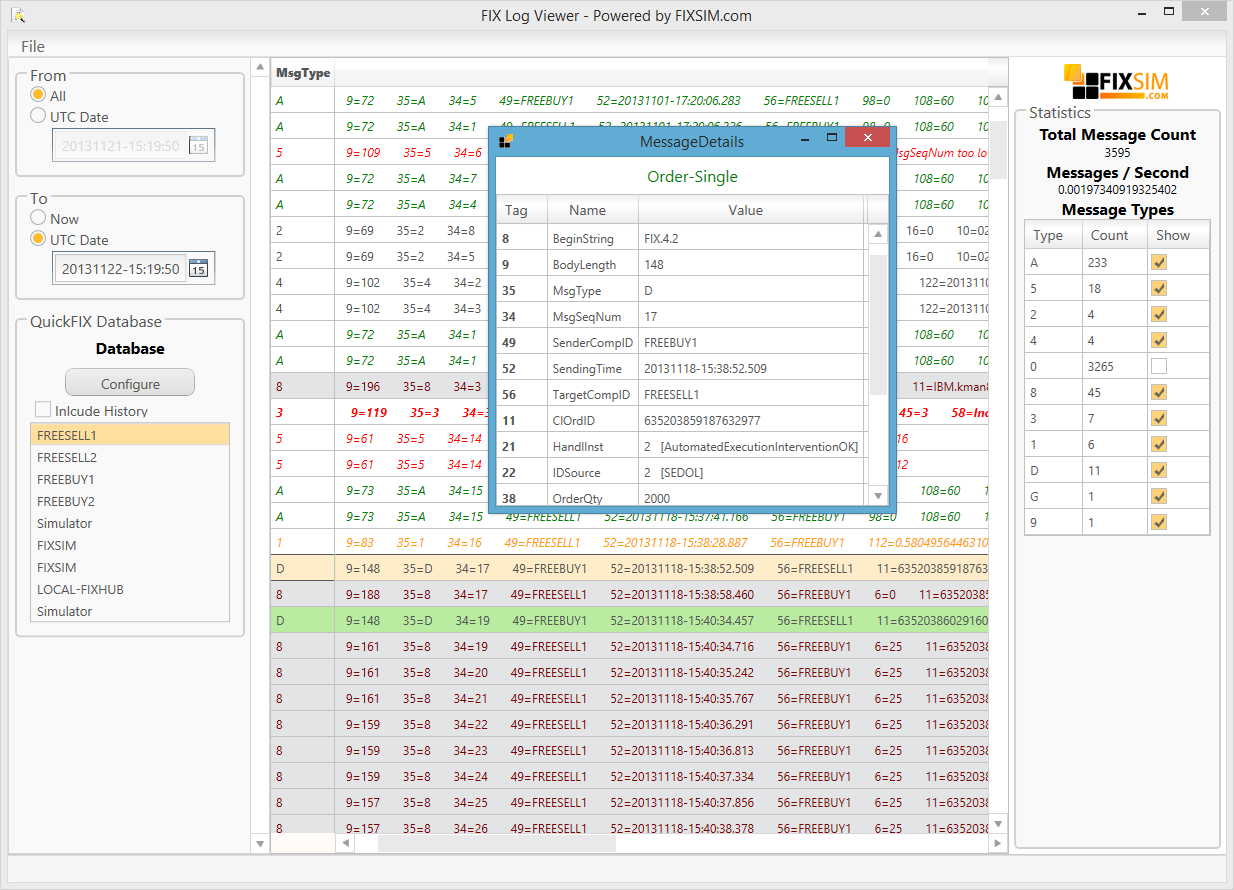Viewport: 1234px width, 890px height.
Task: Select FREESELL1 in the database session list
Action: tap(130, 435)
